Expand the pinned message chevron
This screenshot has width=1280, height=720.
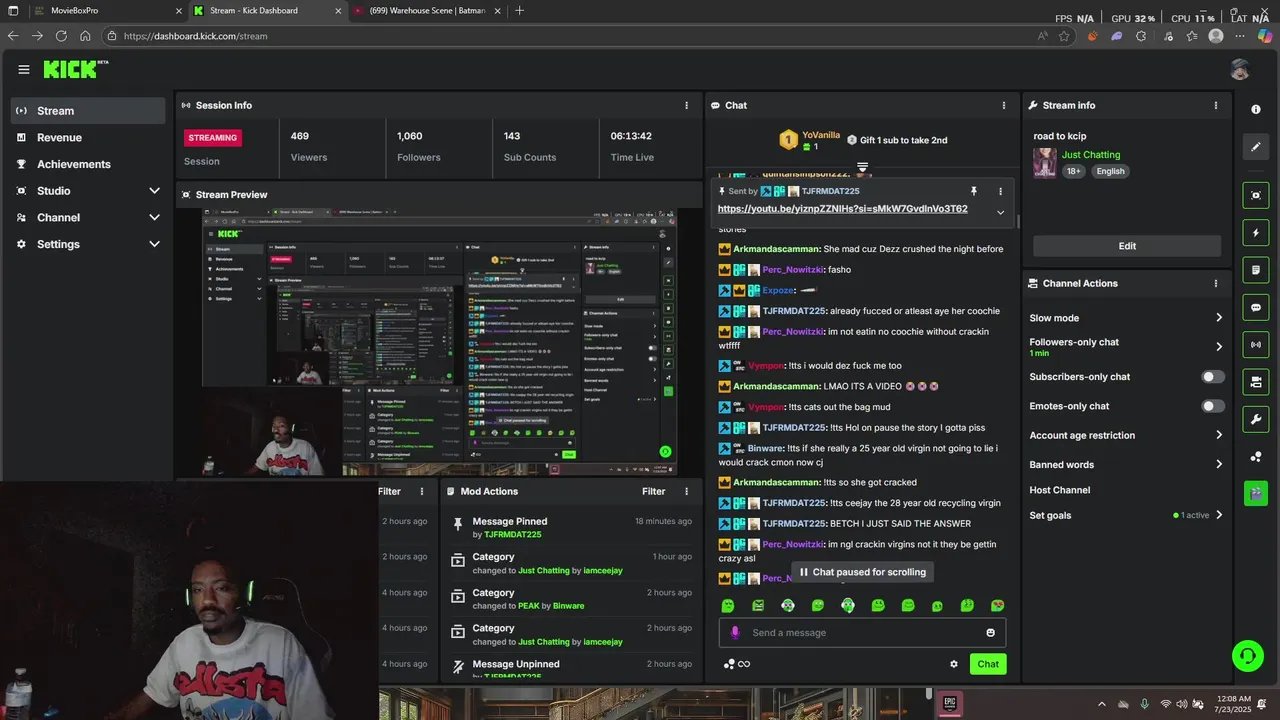tap(1000, 212)
